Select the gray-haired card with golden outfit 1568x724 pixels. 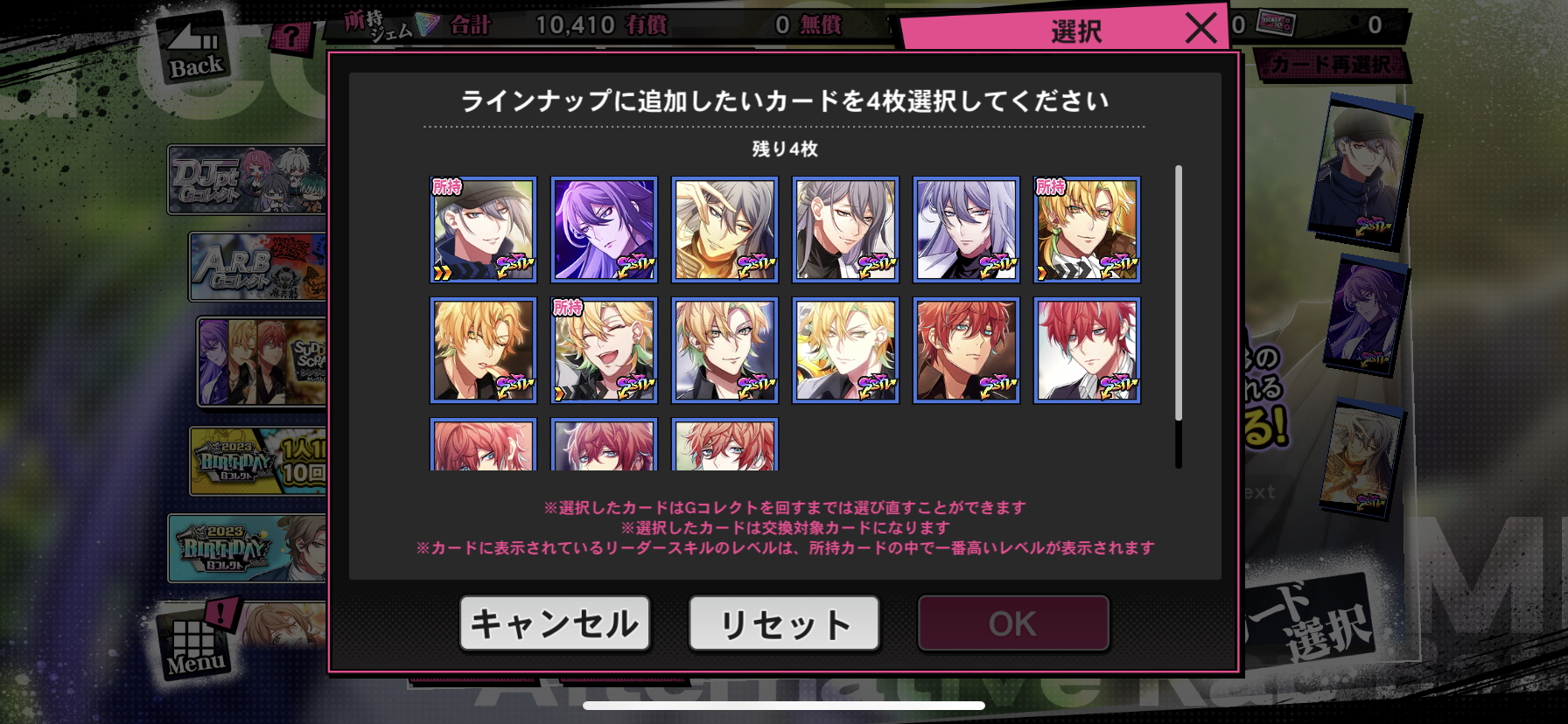click(x=724, y=230)
